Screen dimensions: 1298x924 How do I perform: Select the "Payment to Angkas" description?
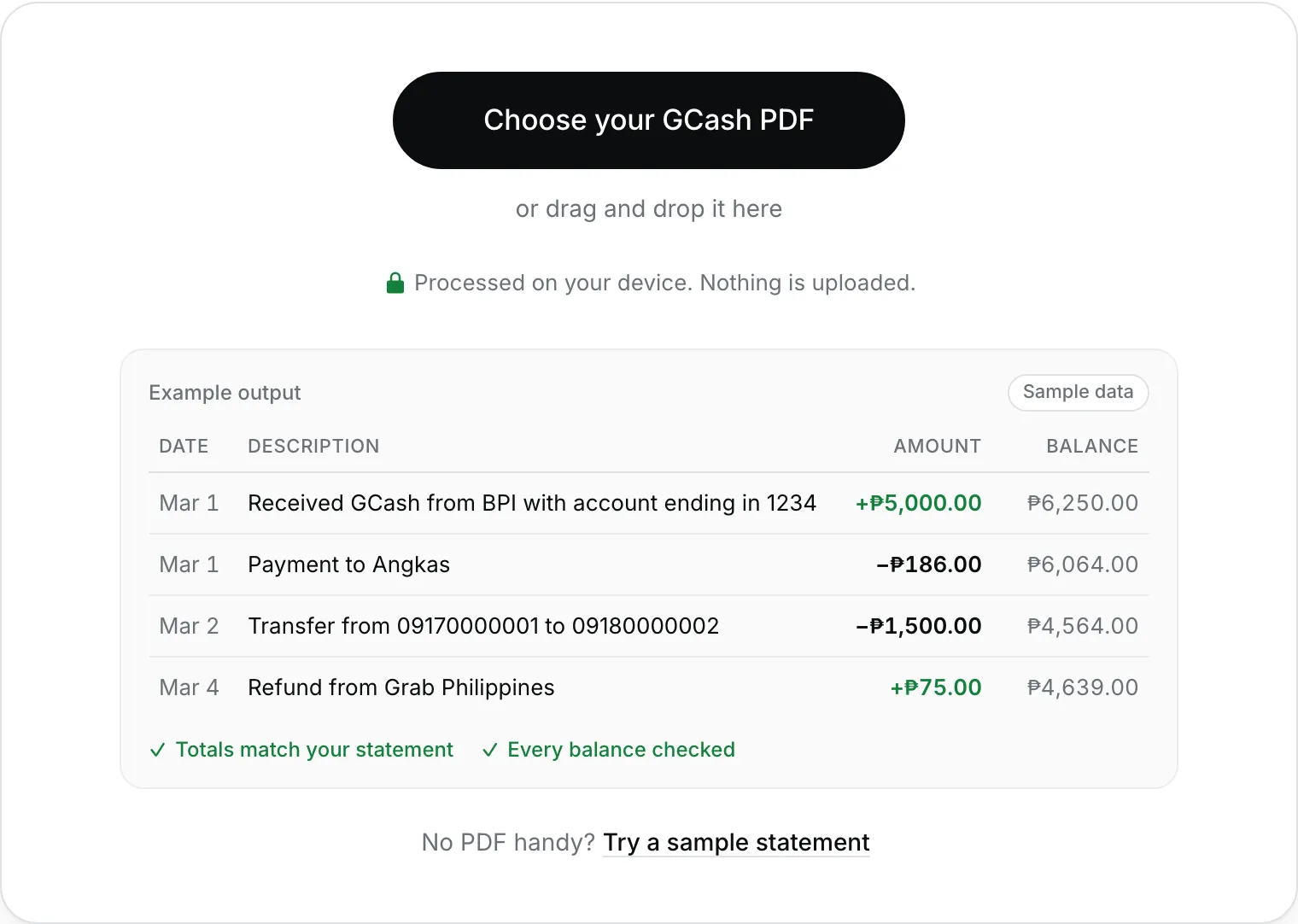(x=348, y=564)
